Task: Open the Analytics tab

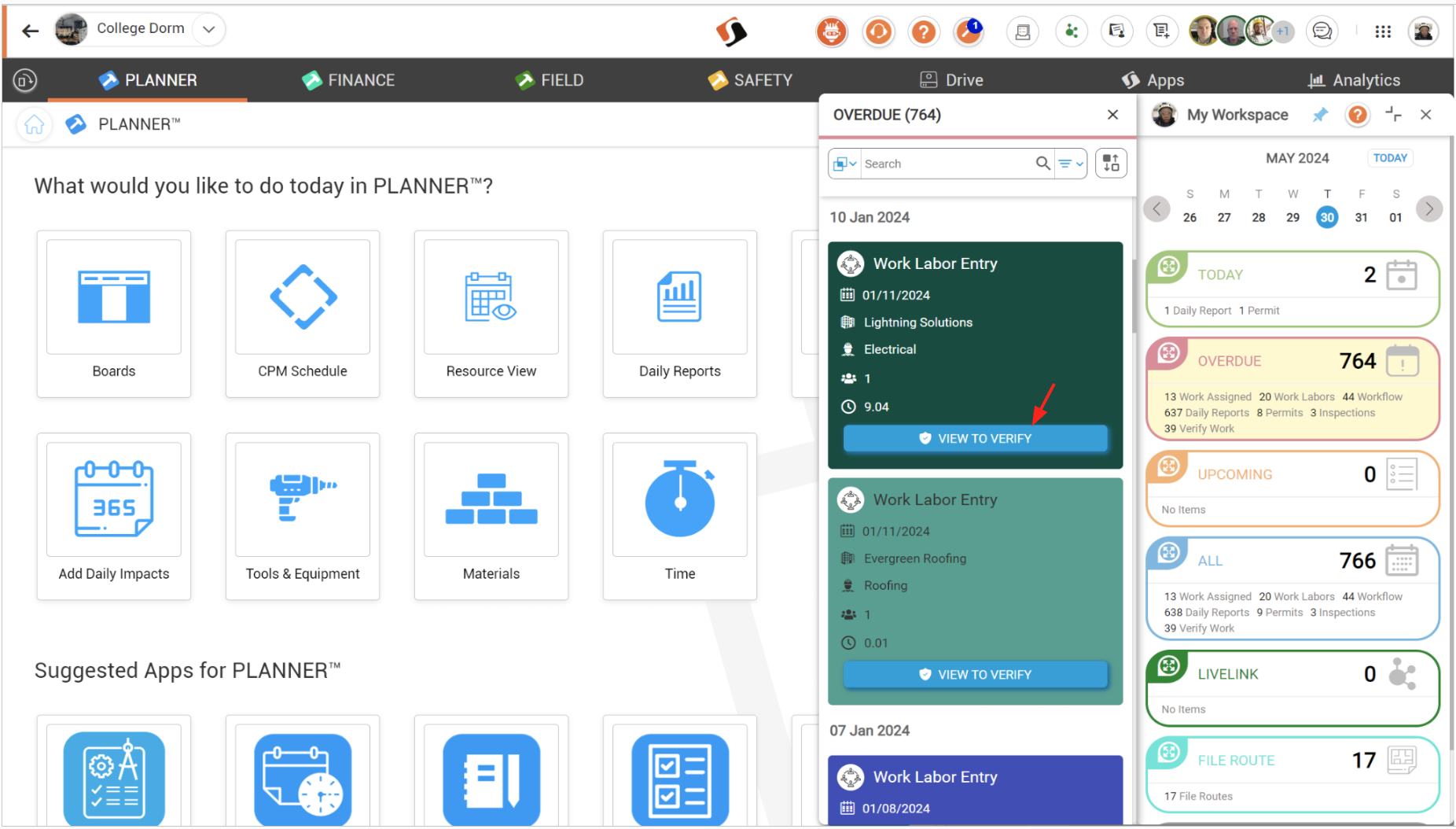Action: (1354, 80)
